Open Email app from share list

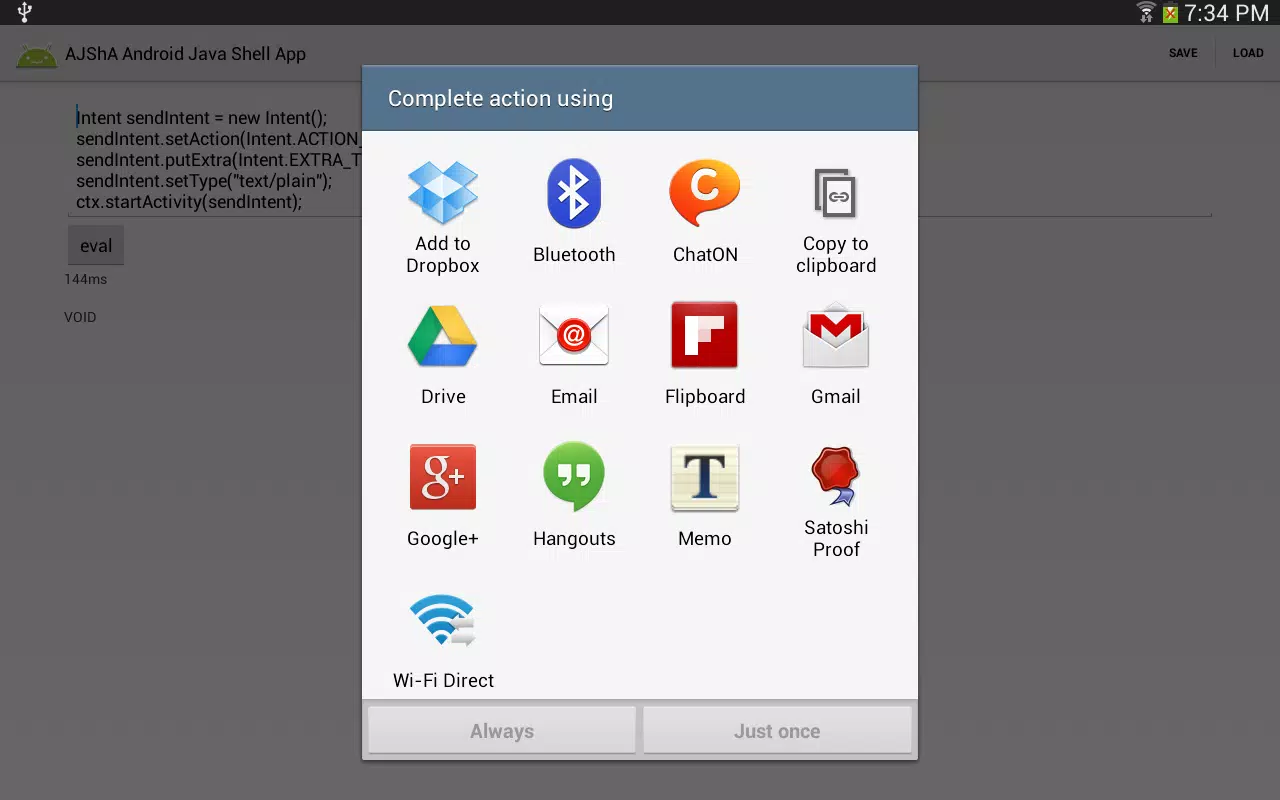coord(574,336)
